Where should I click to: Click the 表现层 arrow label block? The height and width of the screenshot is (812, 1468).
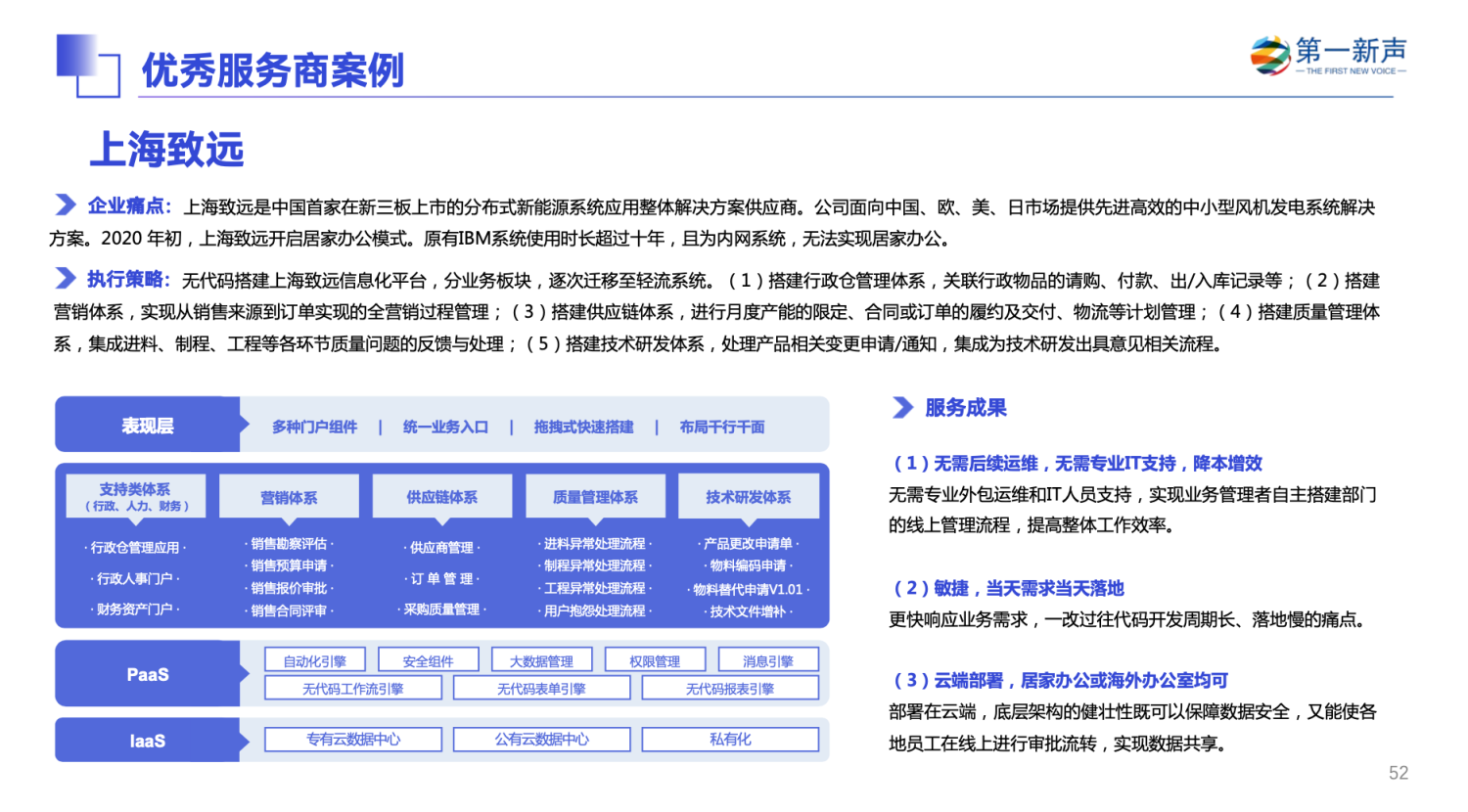148,425
